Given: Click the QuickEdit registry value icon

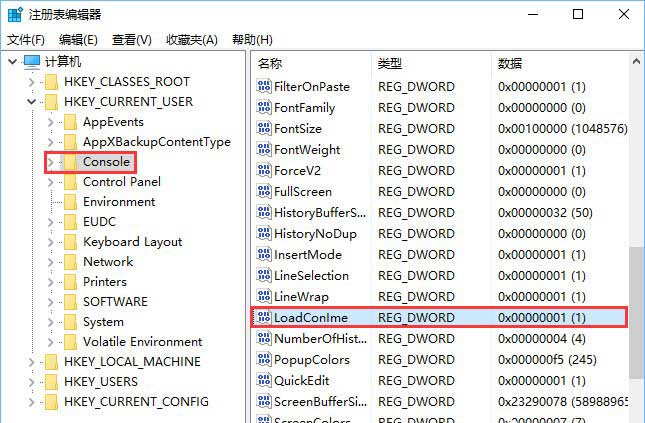Looking at the screenshot, I should [x=264, y=380].
